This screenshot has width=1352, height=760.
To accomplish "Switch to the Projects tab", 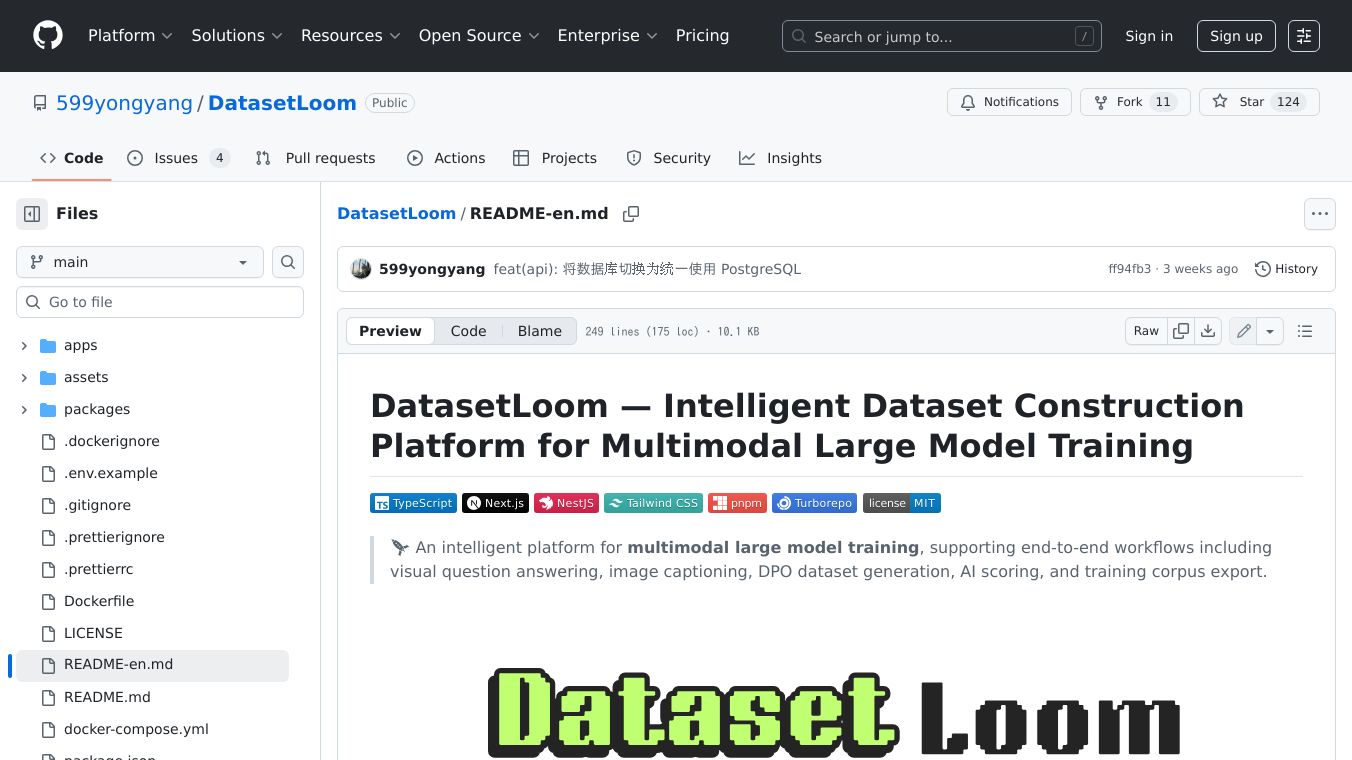I will pos(555,158).
